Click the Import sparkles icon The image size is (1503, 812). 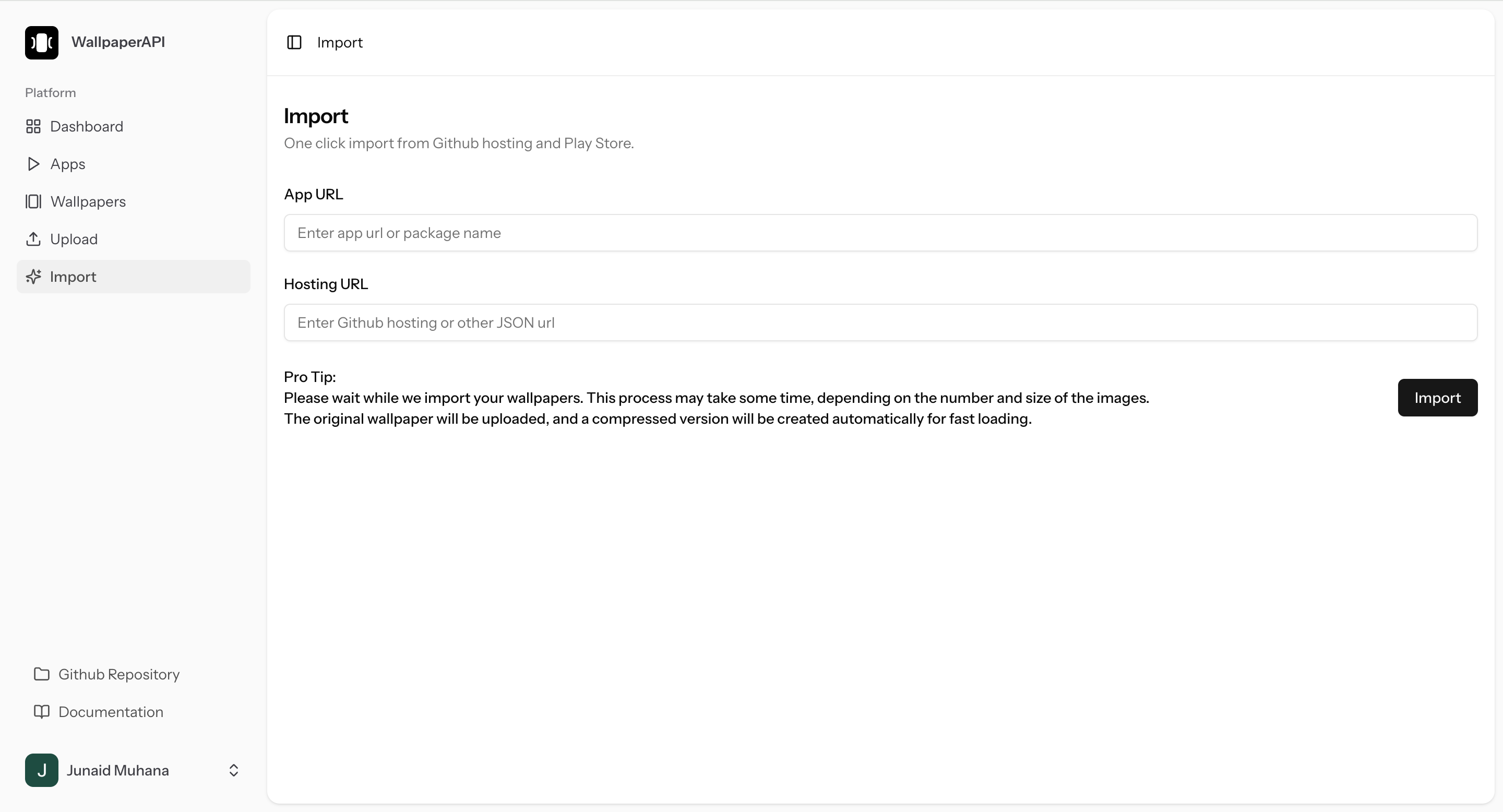33,277
